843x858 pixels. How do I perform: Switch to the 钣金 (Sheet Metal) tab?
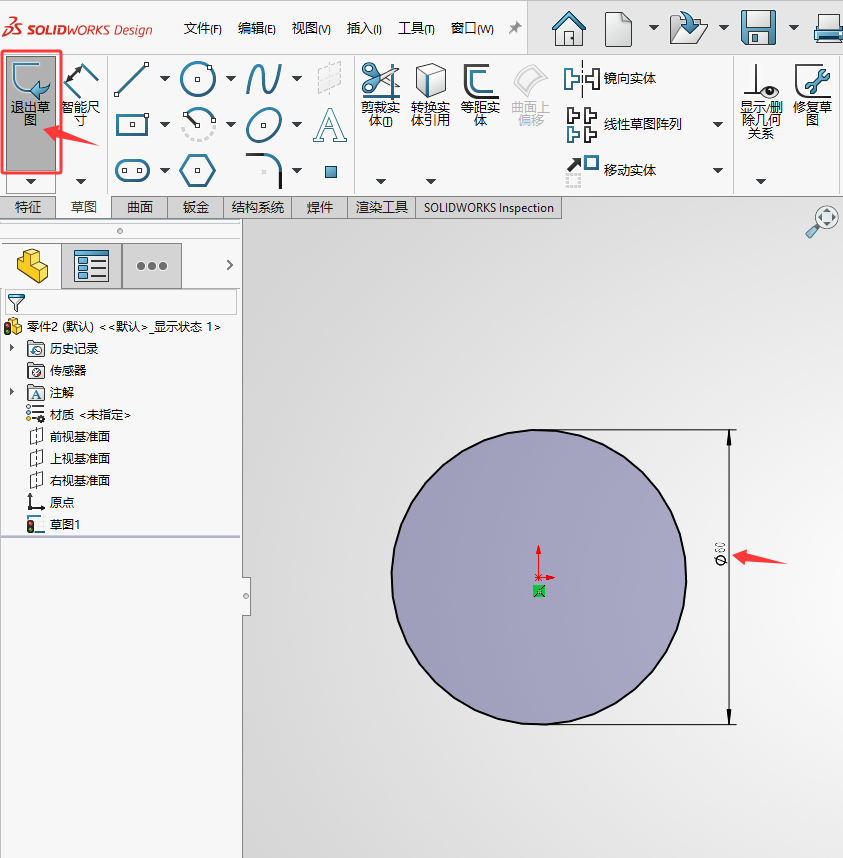[196, 207]
